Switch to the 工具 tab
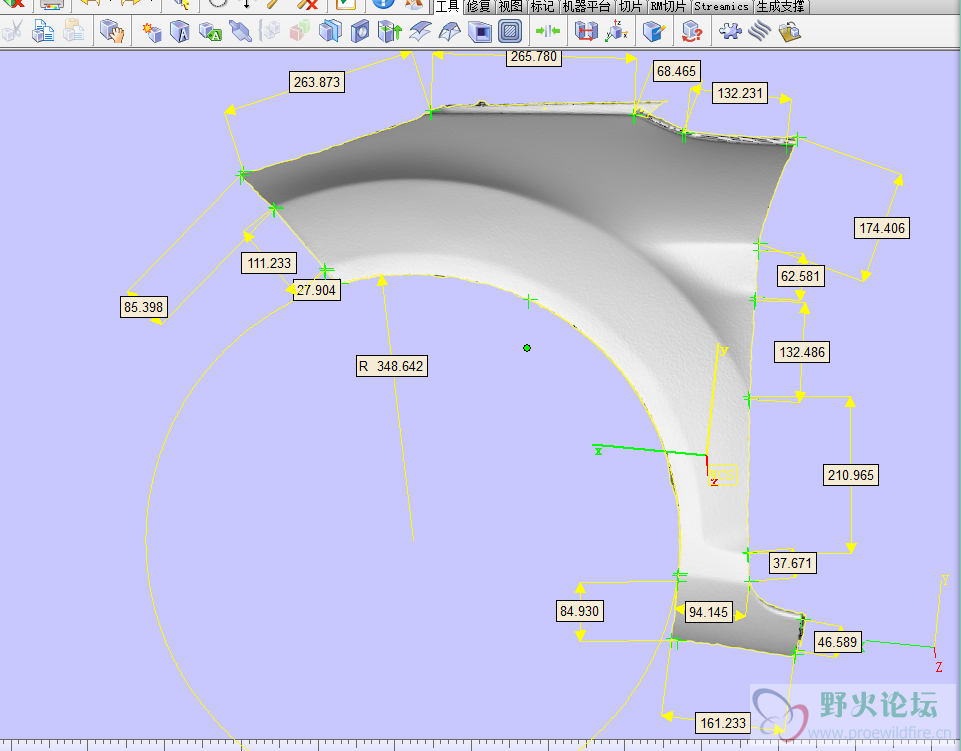 pyautogui.click(x=448, y=7)
